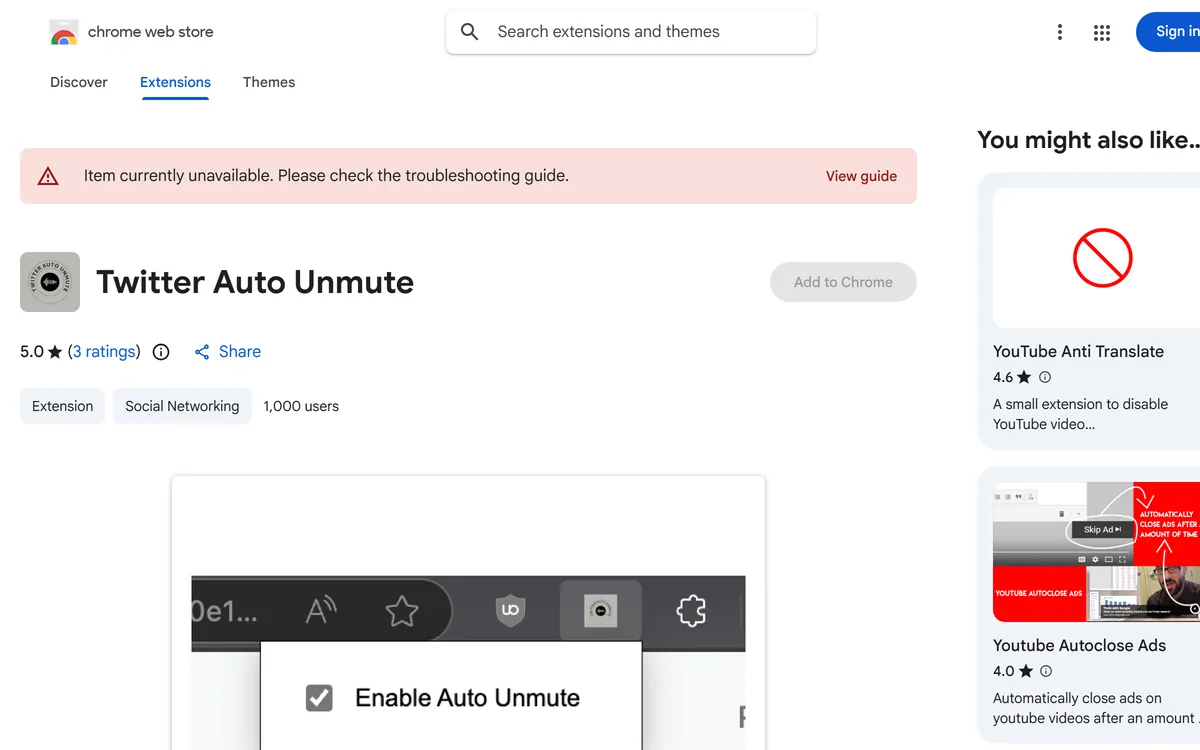
Task: Click the Sign in button
Action: [x=1168, y=32]
